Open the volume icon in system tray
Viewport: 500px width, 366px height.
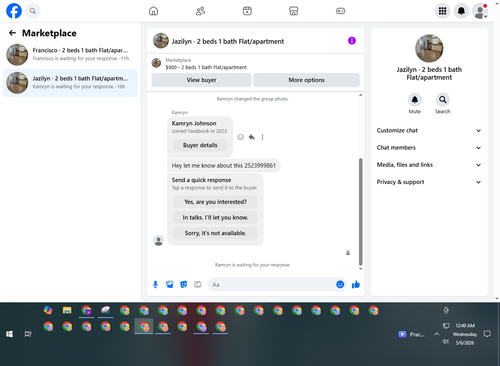tap(446, 342)
